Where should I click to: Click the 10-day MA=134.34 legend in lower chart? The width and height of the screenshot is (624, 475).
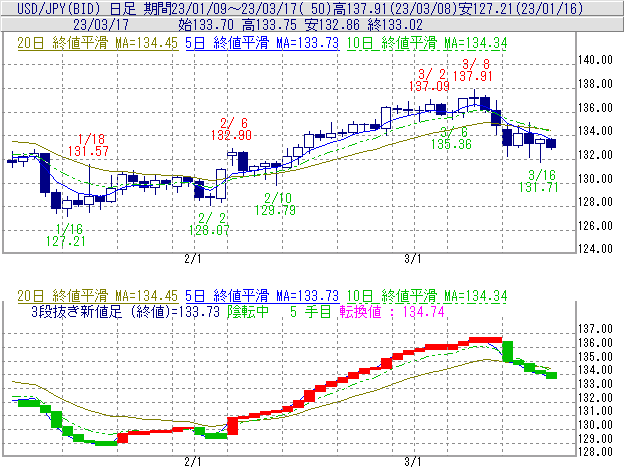pos(427,296)
